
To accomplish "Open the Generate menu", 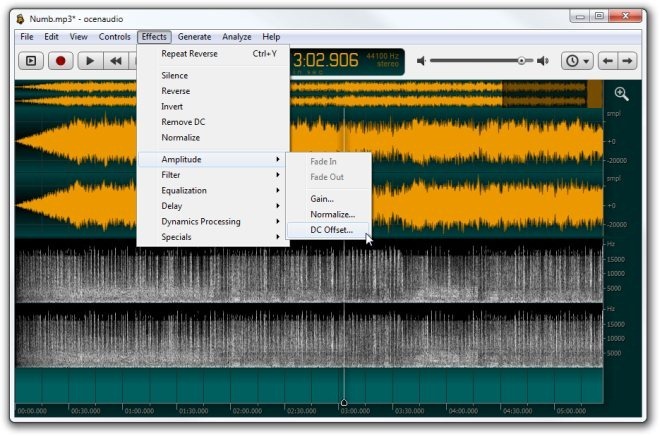I will pos(194,37).
